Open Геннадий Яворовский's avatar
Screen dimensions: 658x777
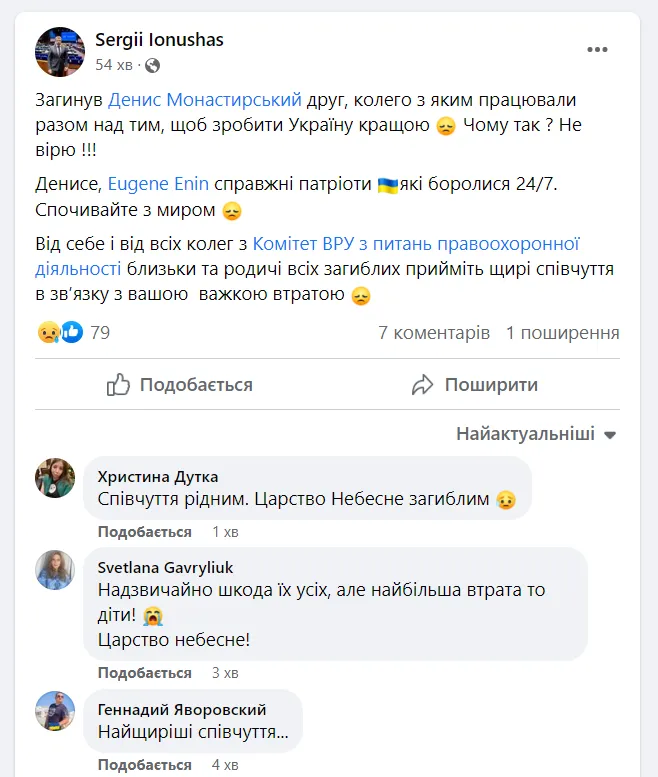point(56,710)
